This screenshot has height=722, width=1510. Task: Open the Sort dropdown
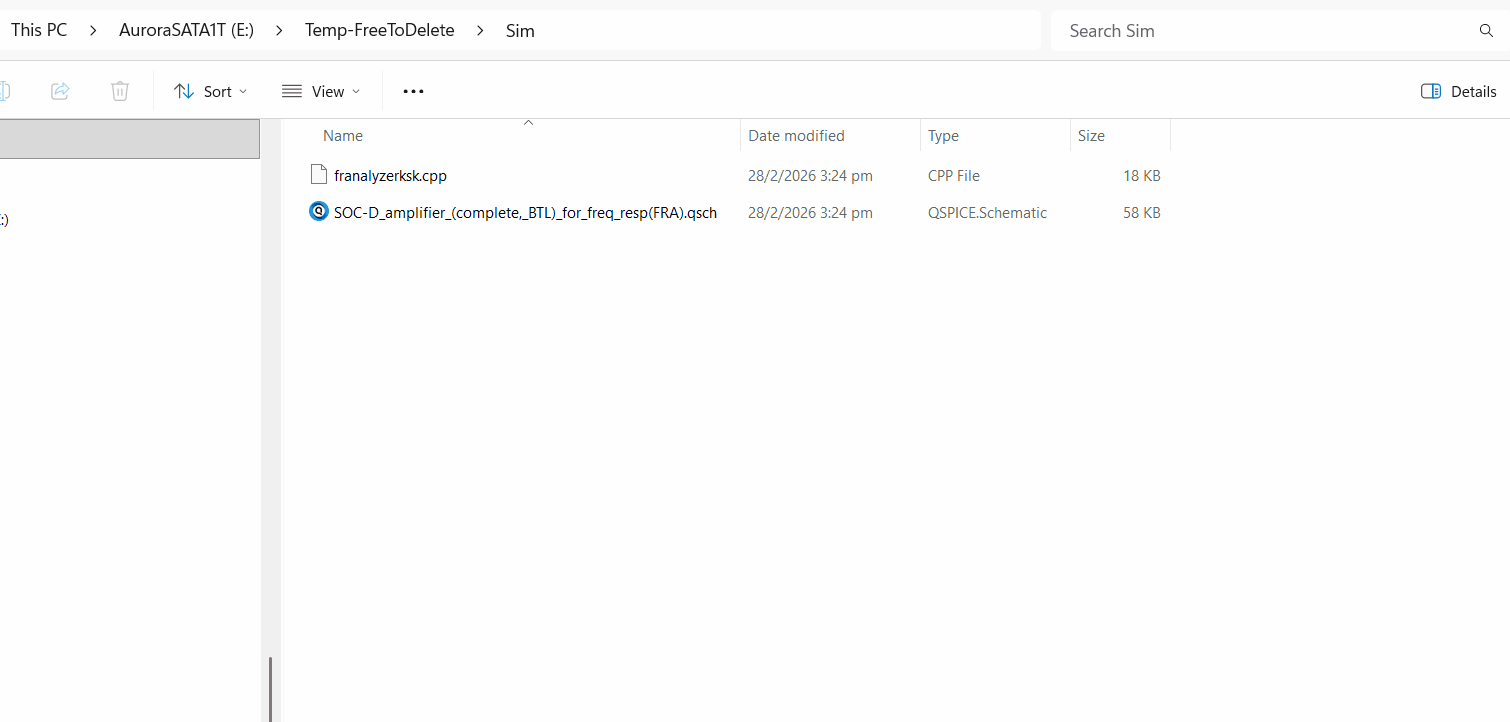pos(210,91)
